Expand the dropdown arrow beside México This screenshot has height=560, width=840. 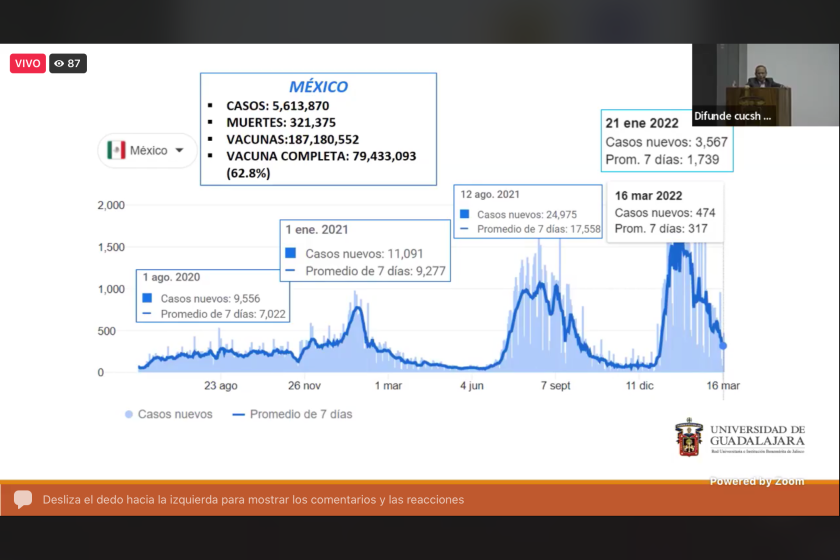pos(179,150)
